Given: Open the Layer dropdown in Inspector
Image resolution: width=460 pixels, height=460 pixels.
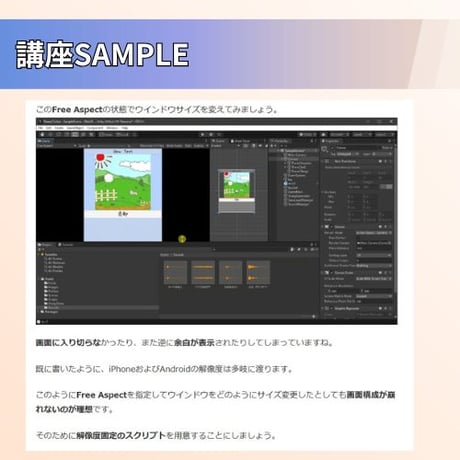Looking at the screenshot, I should [x=382, y=154].
